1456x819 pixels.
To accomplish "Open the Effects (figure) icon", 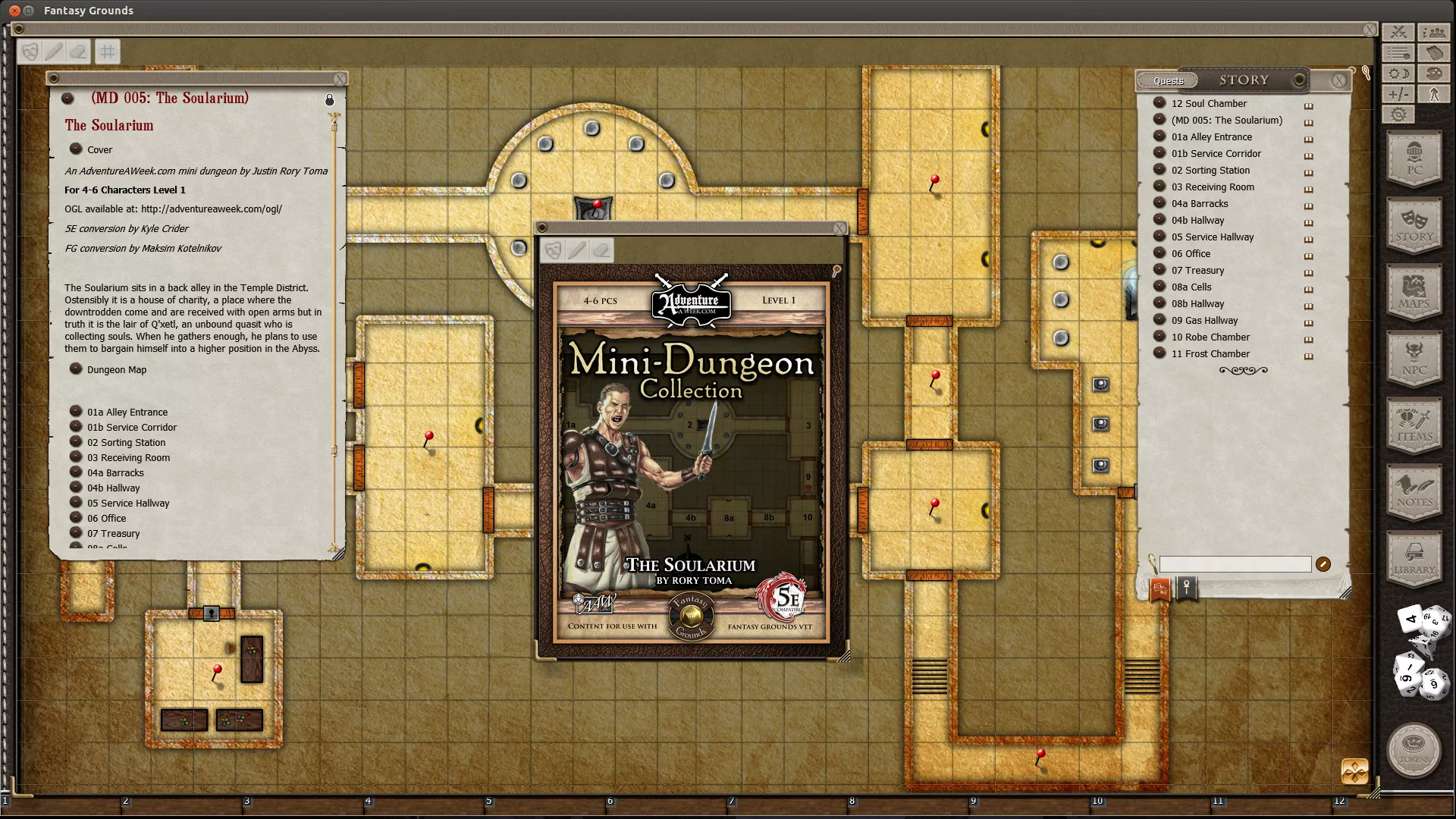I will [x=1433, y=94].
